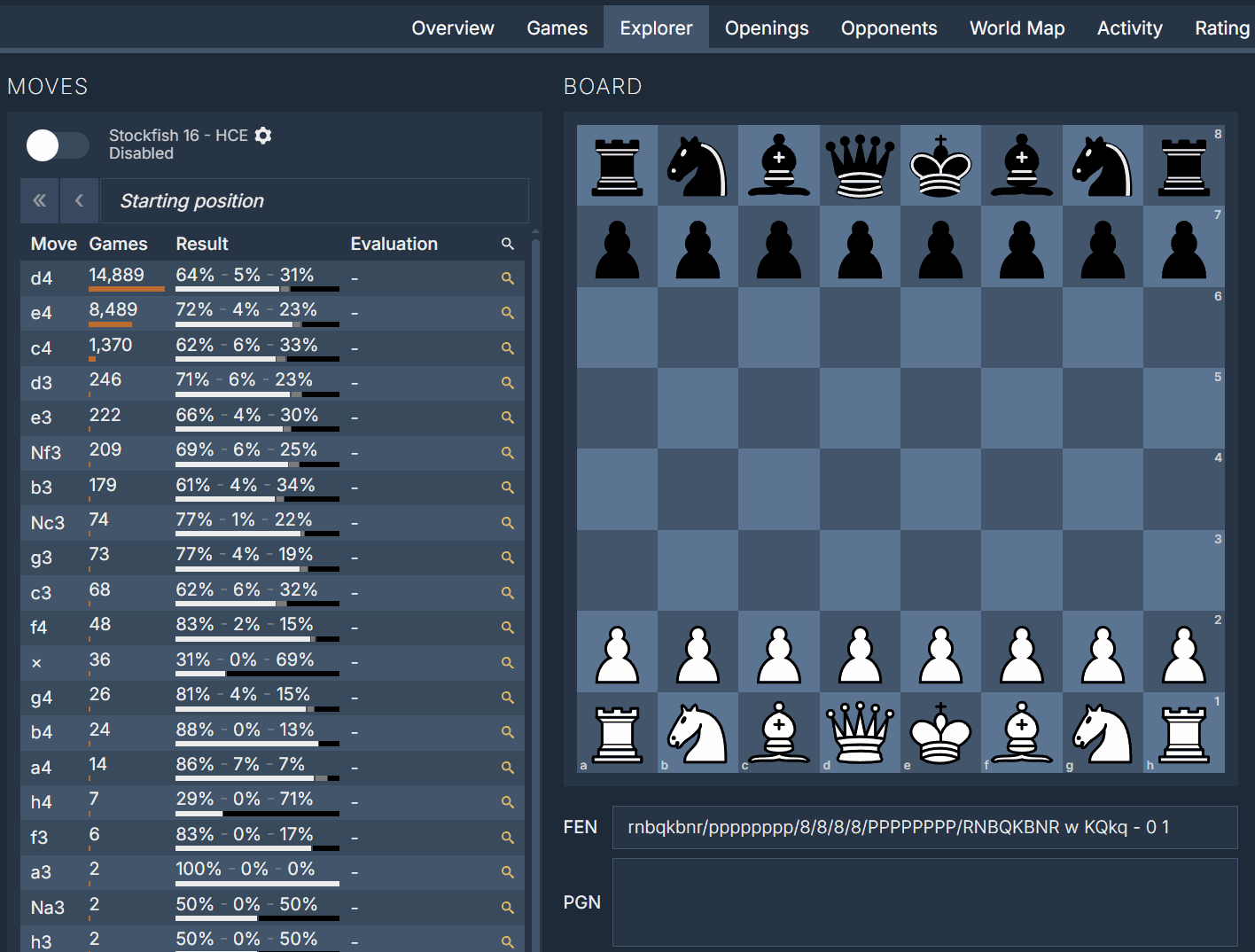Search games for Nf3 move
The height and width of the screenshot is (952, 1255).
(508, 453)
